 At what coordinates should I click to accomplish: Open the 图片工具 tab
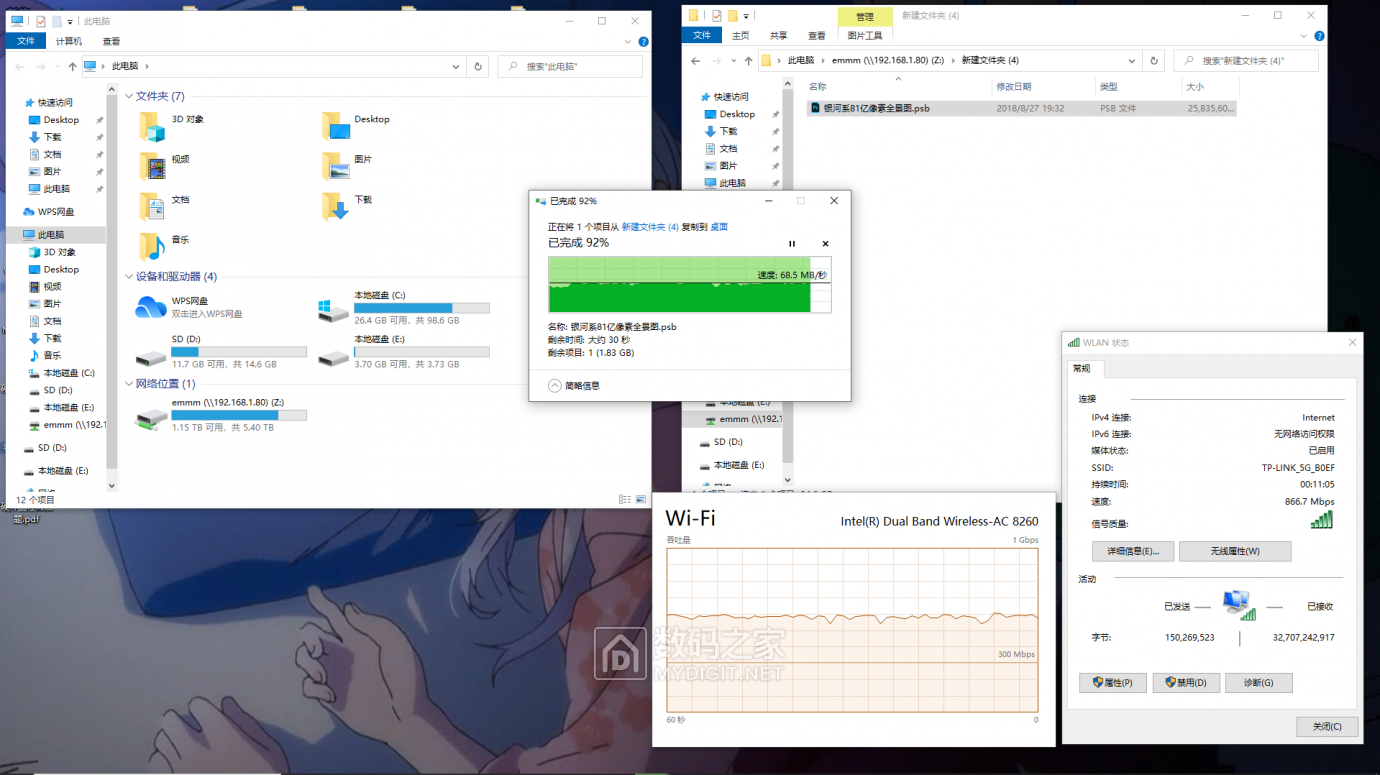point(865,35)
